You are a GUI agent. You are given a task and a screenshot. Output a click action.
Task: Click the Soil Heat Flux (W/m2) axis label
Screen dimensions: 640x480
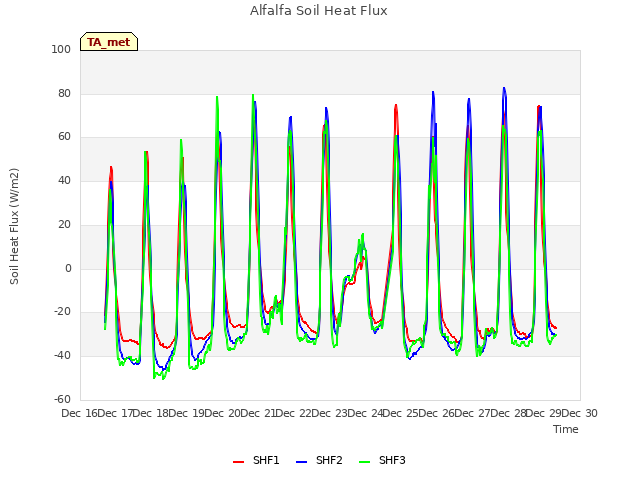pyautogui.click(x=14, y=226)
